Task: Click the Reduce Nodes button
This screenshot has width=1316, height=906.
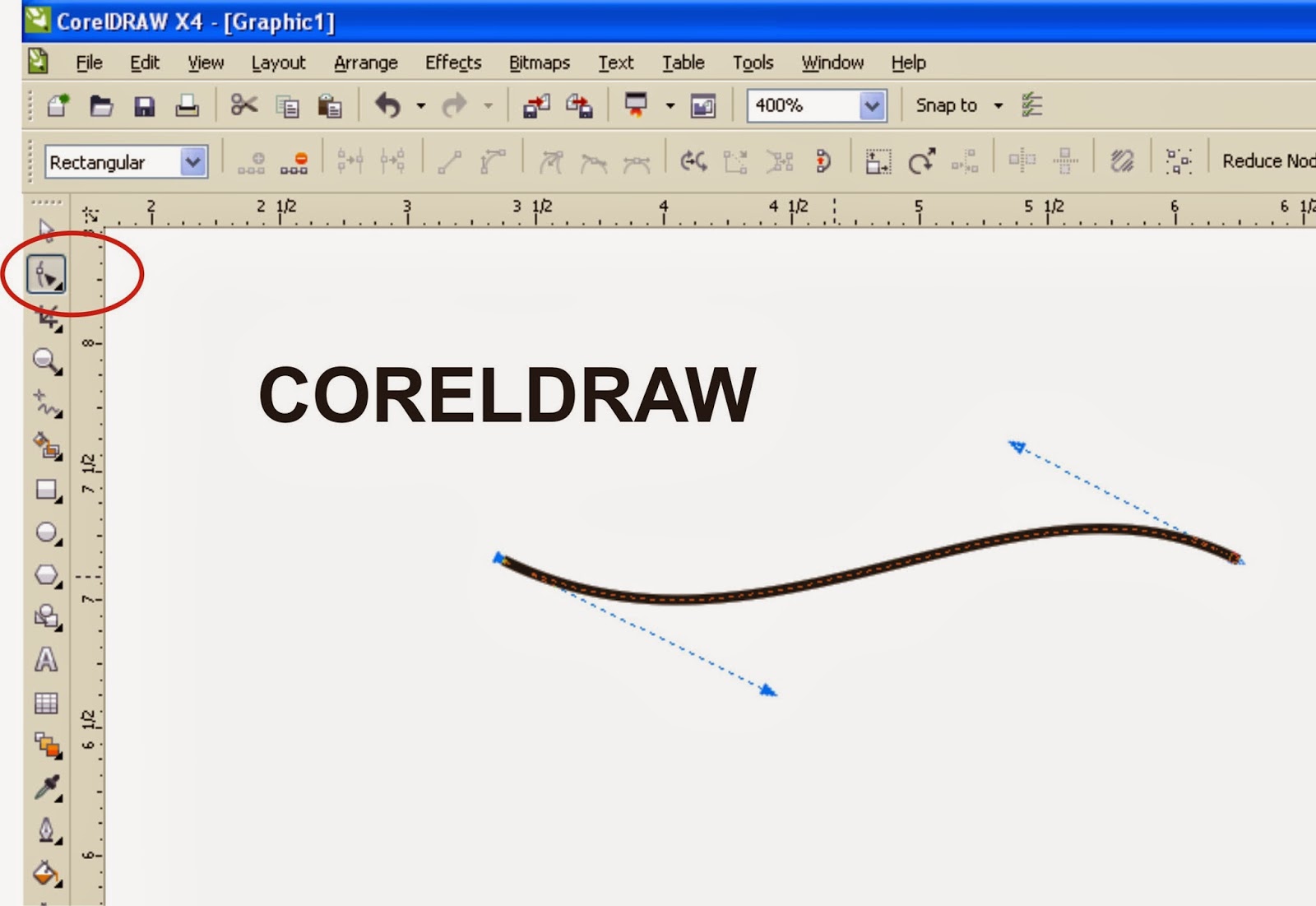Action: (1267, 161)
